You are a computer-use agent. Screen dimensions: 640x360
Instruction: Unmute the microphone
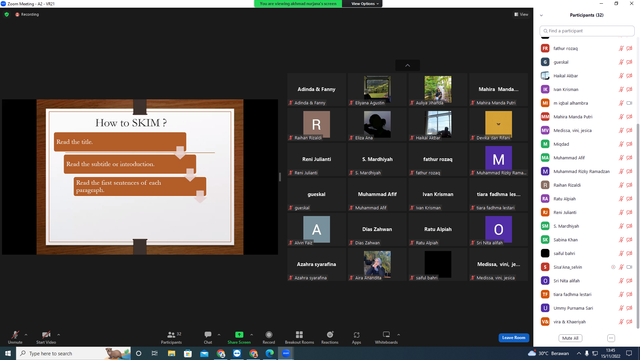tap(15, 337)
